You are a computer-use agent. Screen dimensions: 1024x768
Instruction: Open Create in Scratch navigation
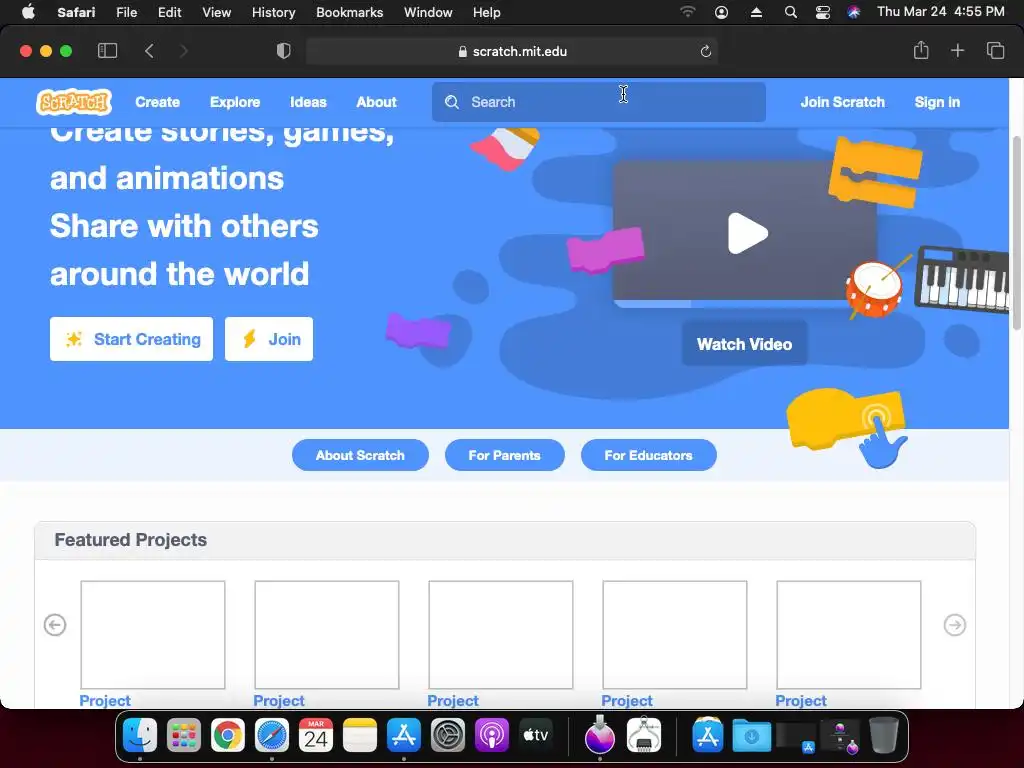(x=157, y=102)
